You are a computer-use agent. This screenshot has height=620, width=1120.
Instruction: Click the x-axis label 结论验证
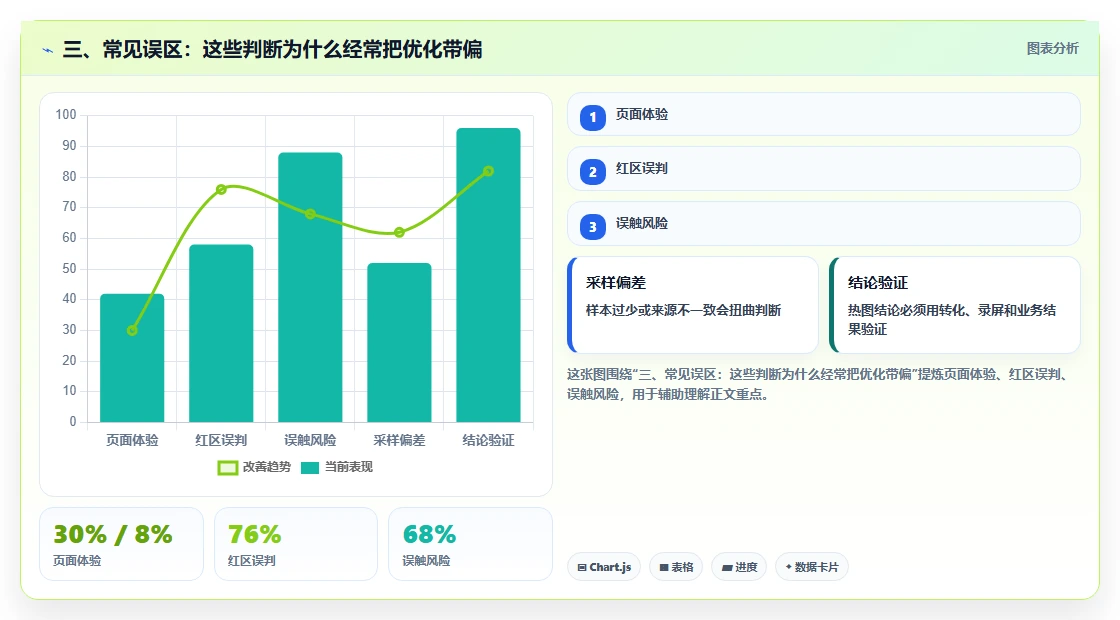coord(488,440)
